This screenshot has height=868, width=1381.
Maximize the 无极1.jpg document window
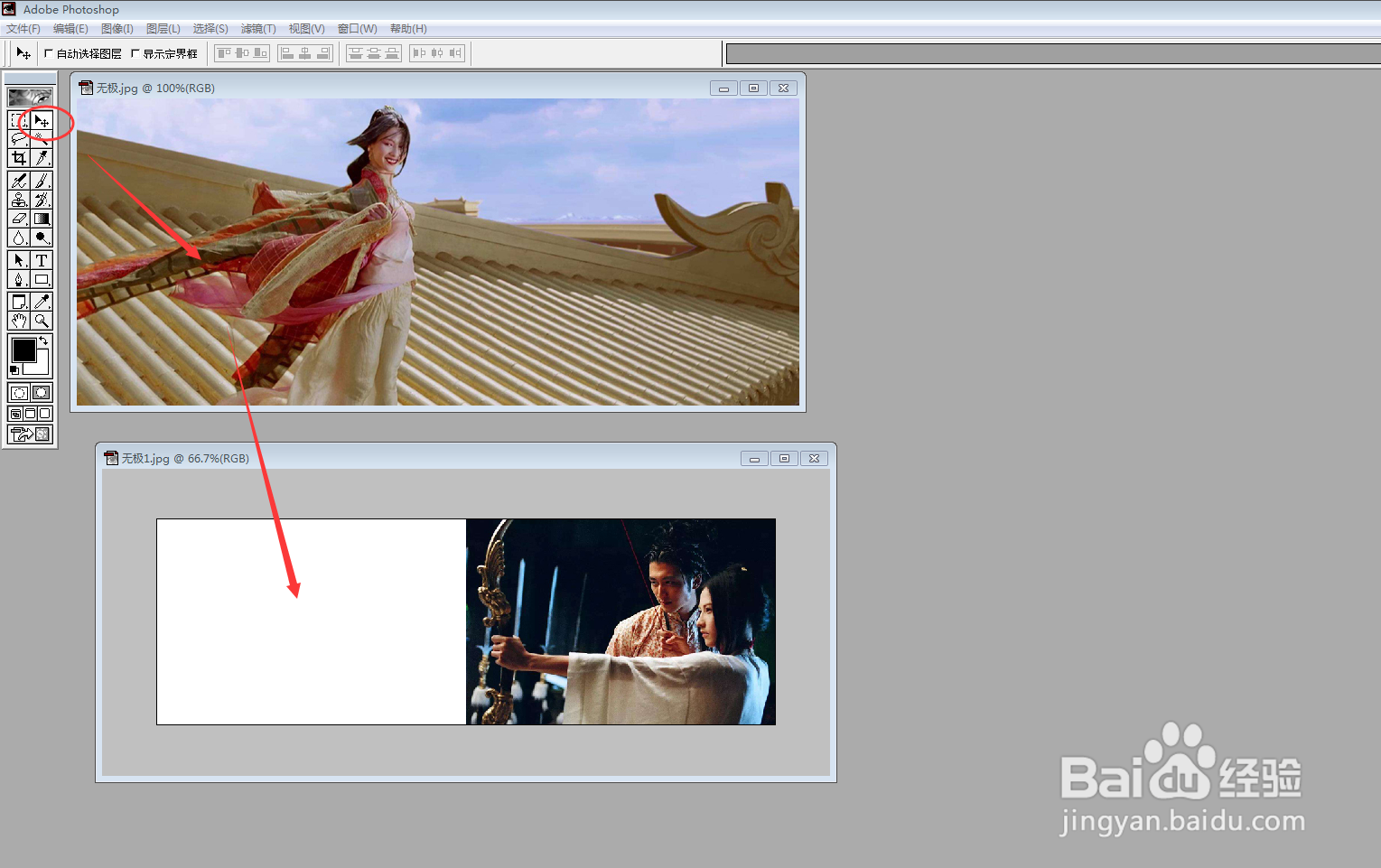tap(784, 458)
